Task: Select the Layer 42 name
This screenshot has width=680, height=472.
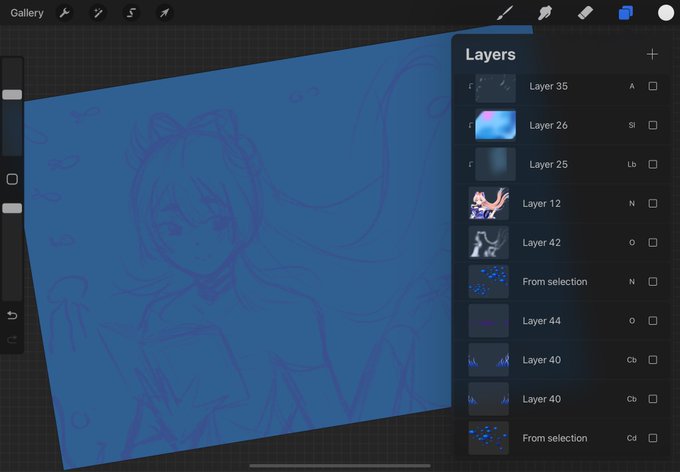Action: pyautogui.click(x=541, y=243)
